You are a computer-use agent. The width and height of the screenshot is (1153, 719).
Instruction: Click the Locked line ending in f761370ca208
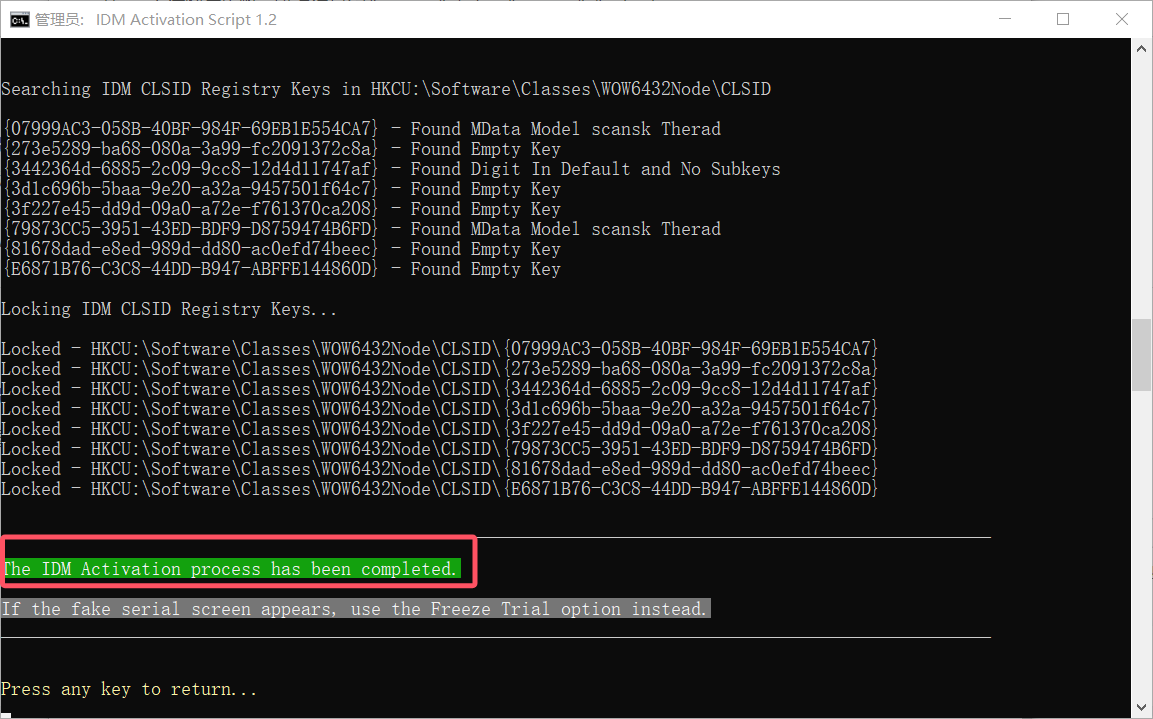440,429
